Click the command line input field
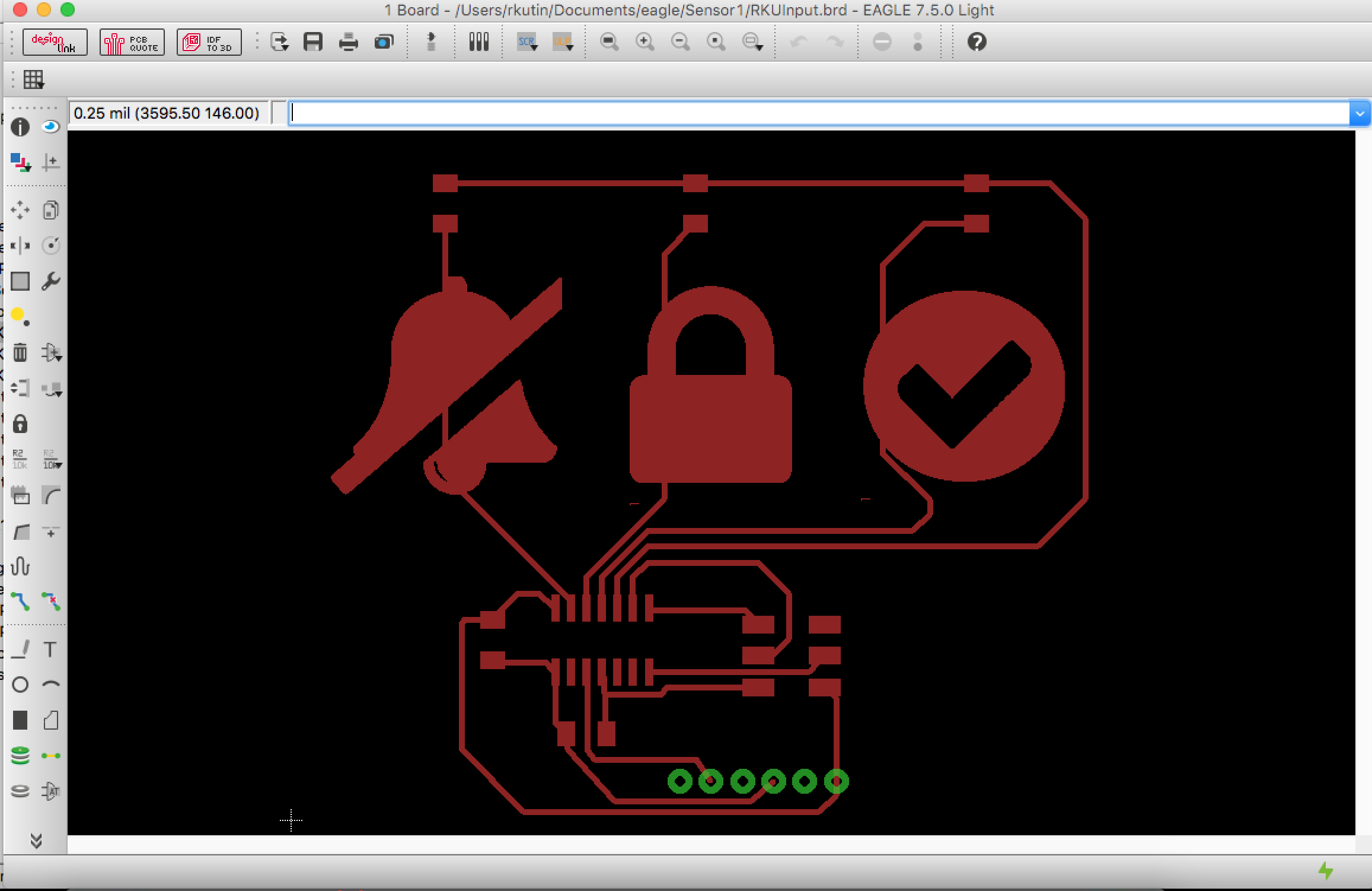 pyautogui.click(x=818, y=113)
